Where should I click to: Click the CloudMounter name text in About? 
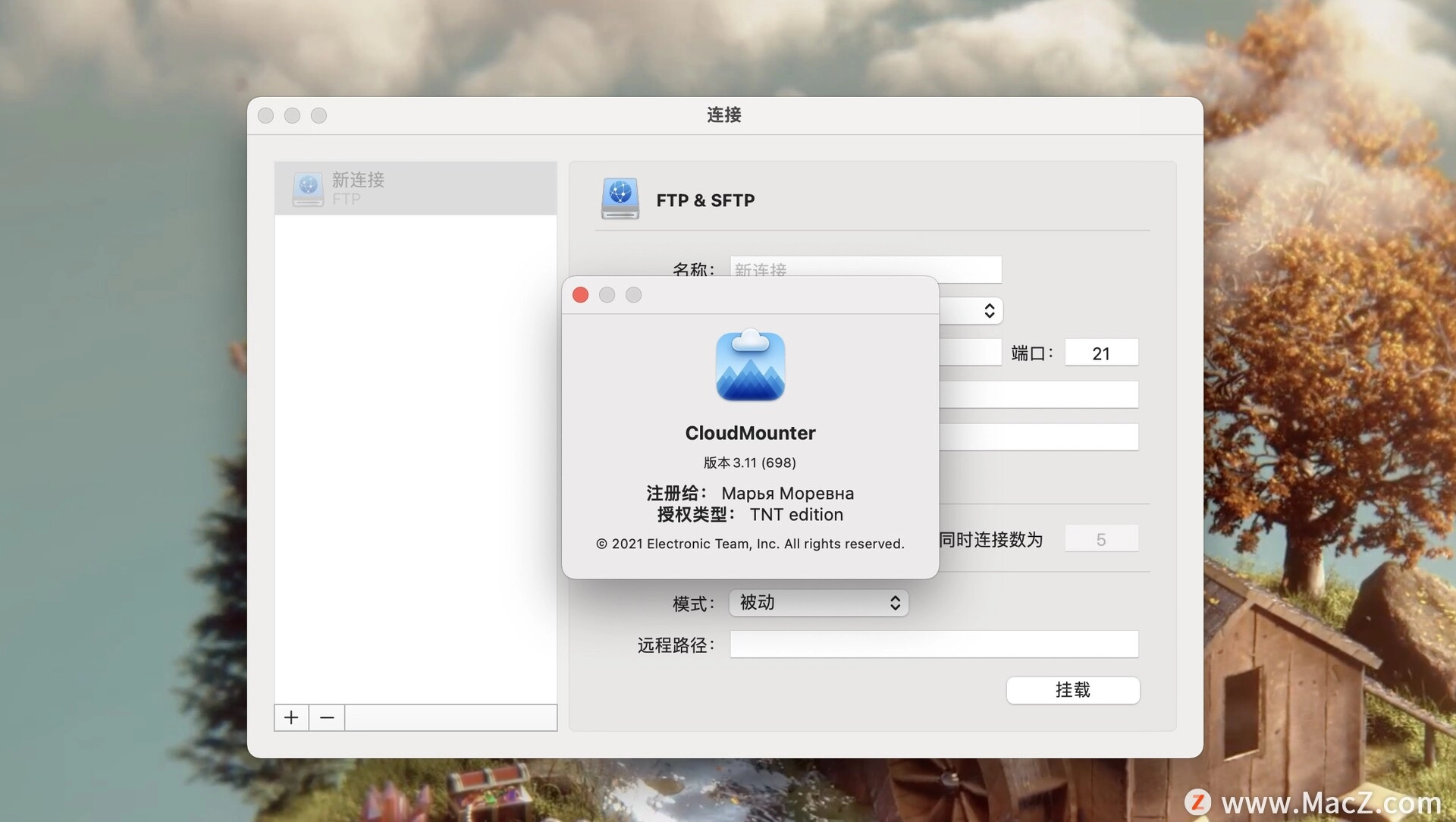pos(750,433)
